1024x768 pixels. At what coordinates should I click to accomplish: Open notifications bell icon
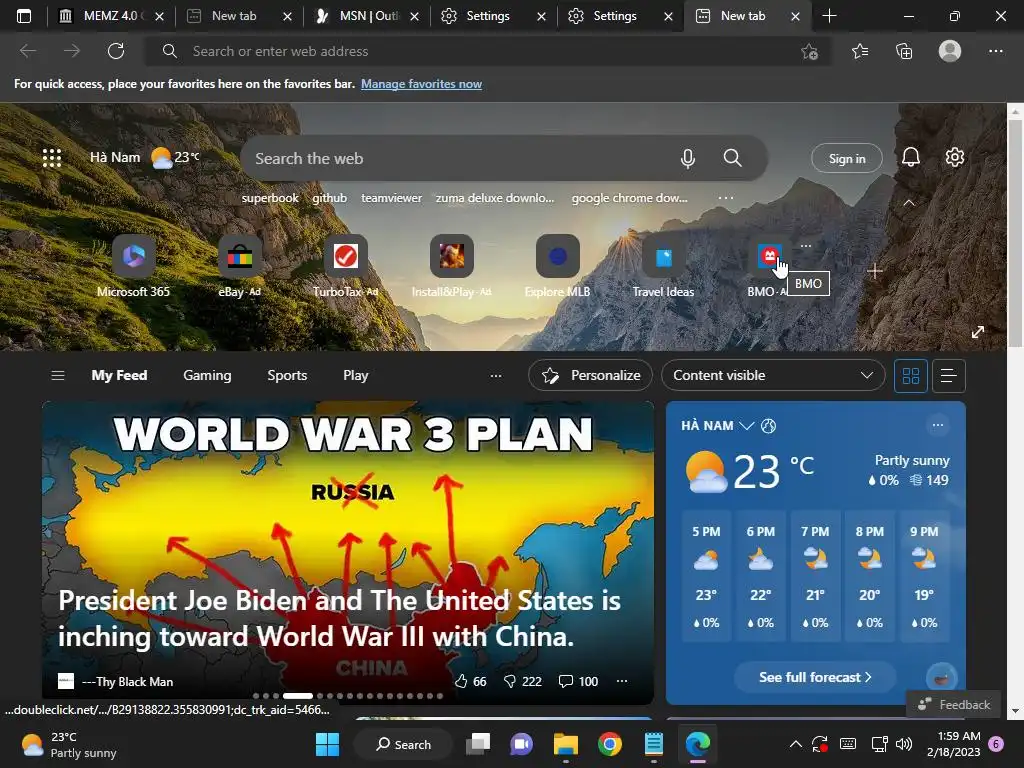click(x=910, y=157)
